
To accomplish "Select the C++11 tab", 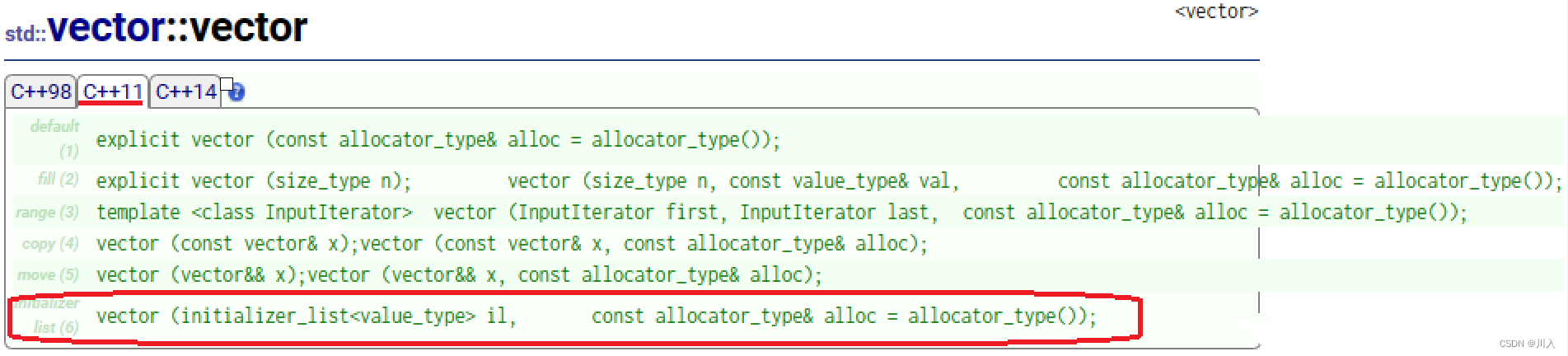I will (x=113, y=91).
